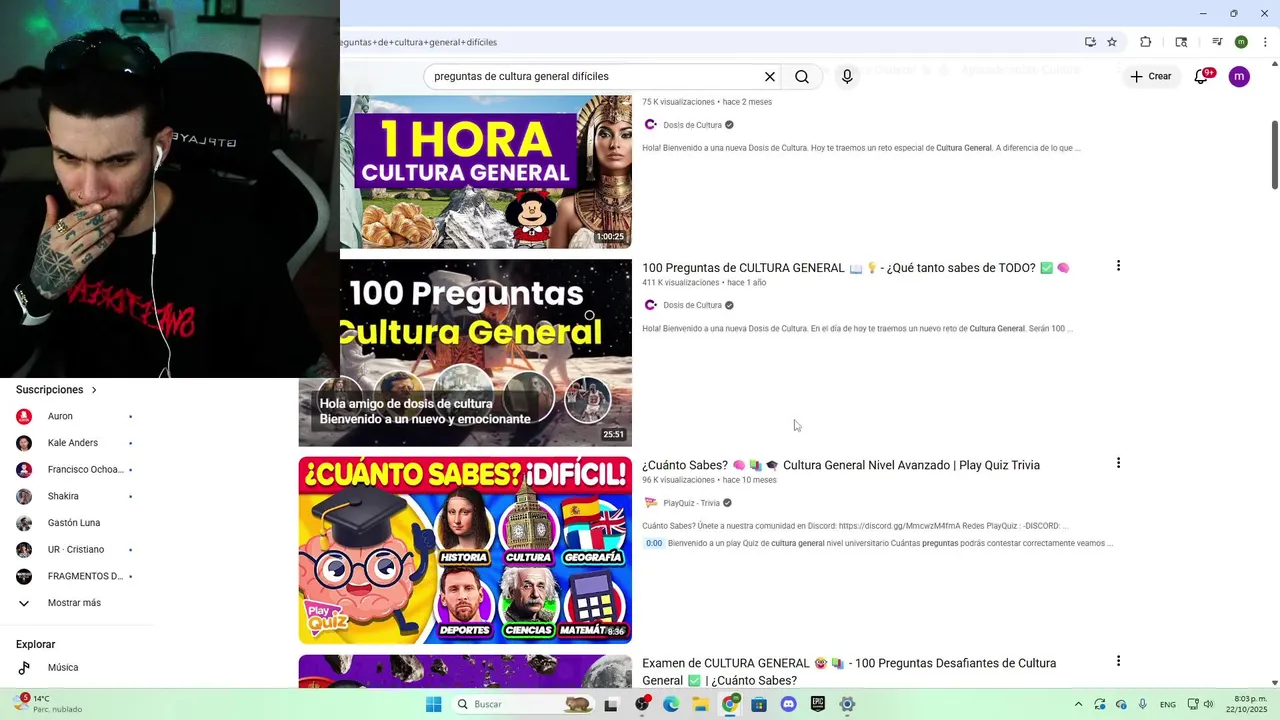The image size is (1280, 720).
Task: Open Microsoft Edge from taskbar
Action: 671,704
